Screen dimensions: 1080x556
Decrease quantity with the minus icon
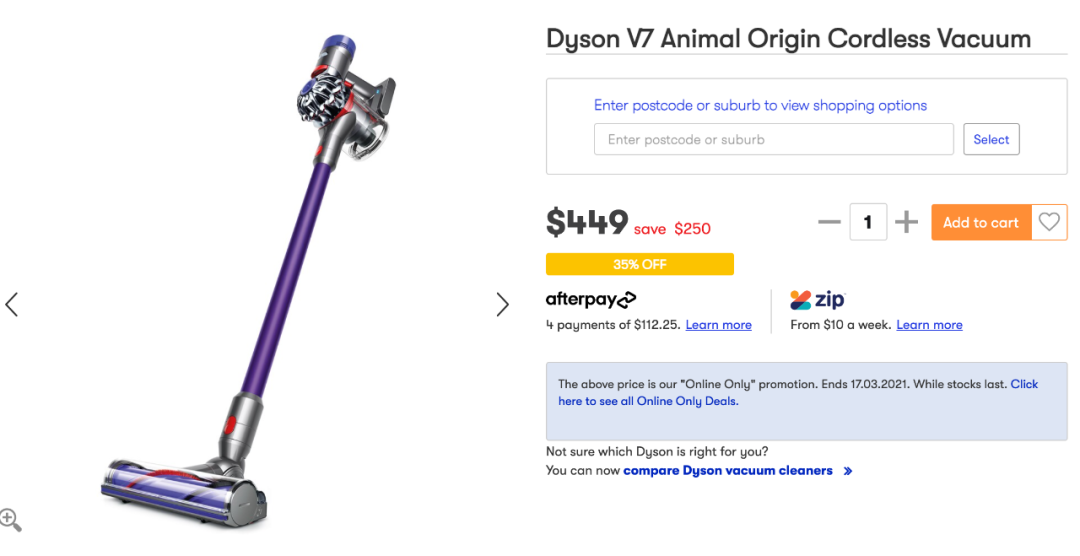tap(829, 222)
